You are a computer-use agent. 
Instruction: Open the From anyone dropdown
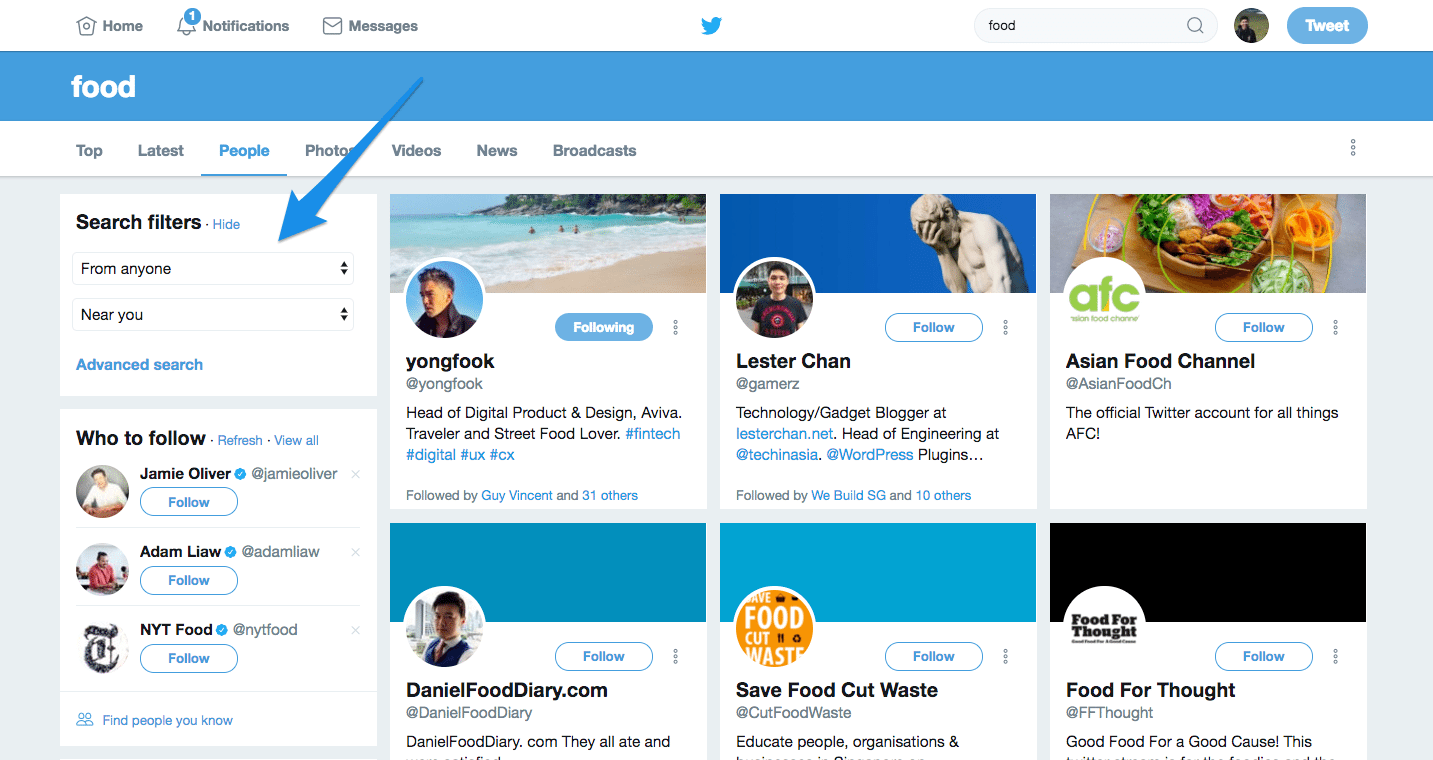point(213,268)
